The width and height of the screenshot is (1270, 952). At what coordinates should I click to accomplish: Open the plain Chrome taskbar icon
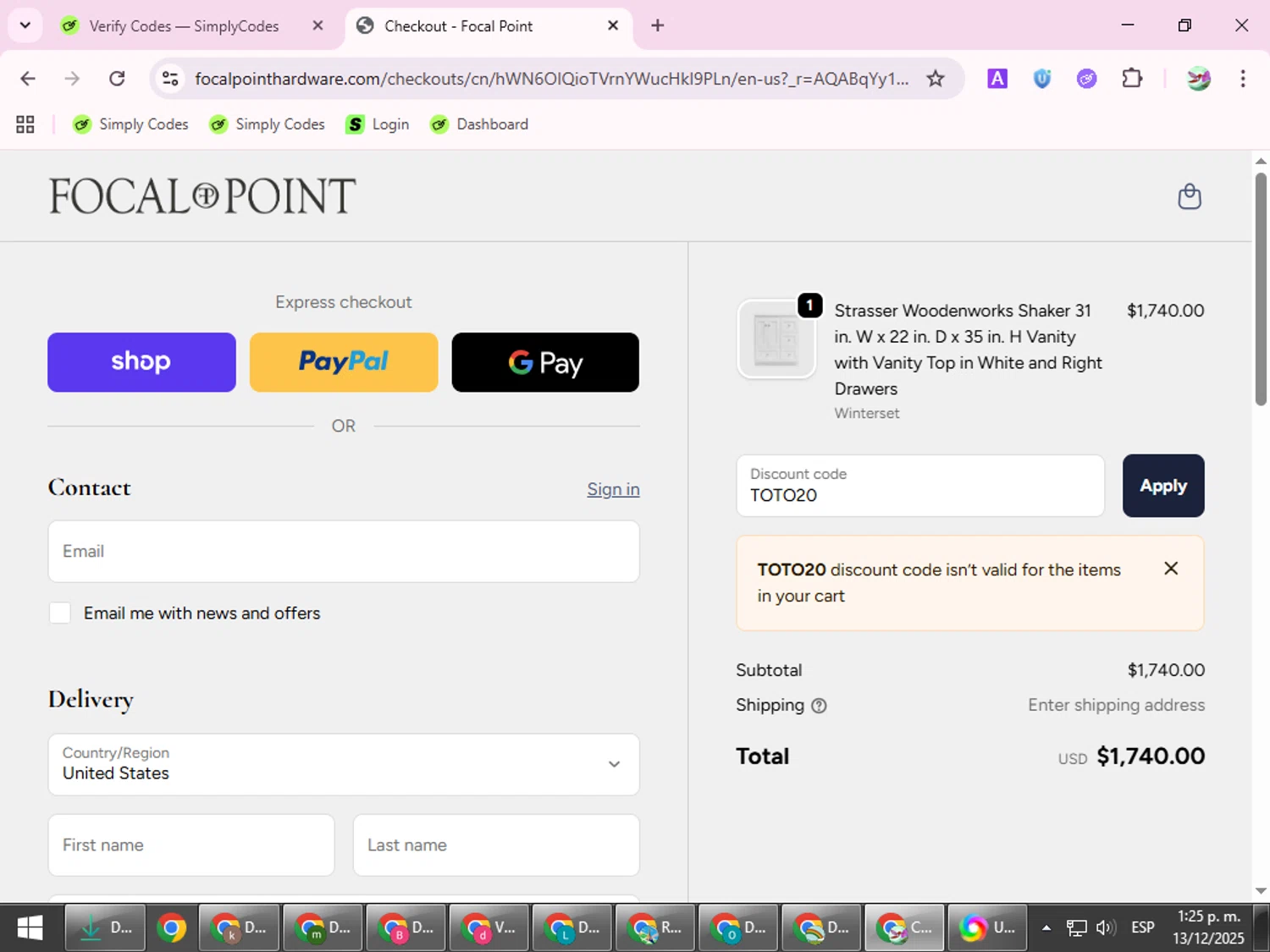(171, 927)
